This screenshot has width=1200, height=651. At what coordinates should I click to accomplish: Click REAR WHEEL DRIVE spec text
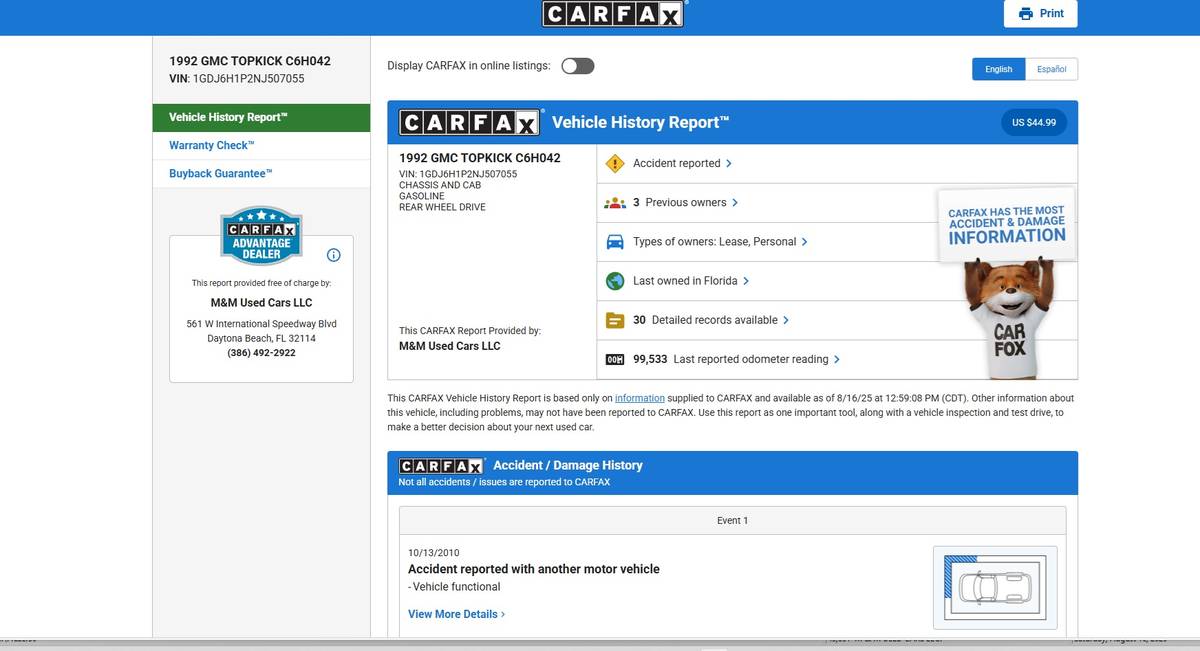[442, 207]
